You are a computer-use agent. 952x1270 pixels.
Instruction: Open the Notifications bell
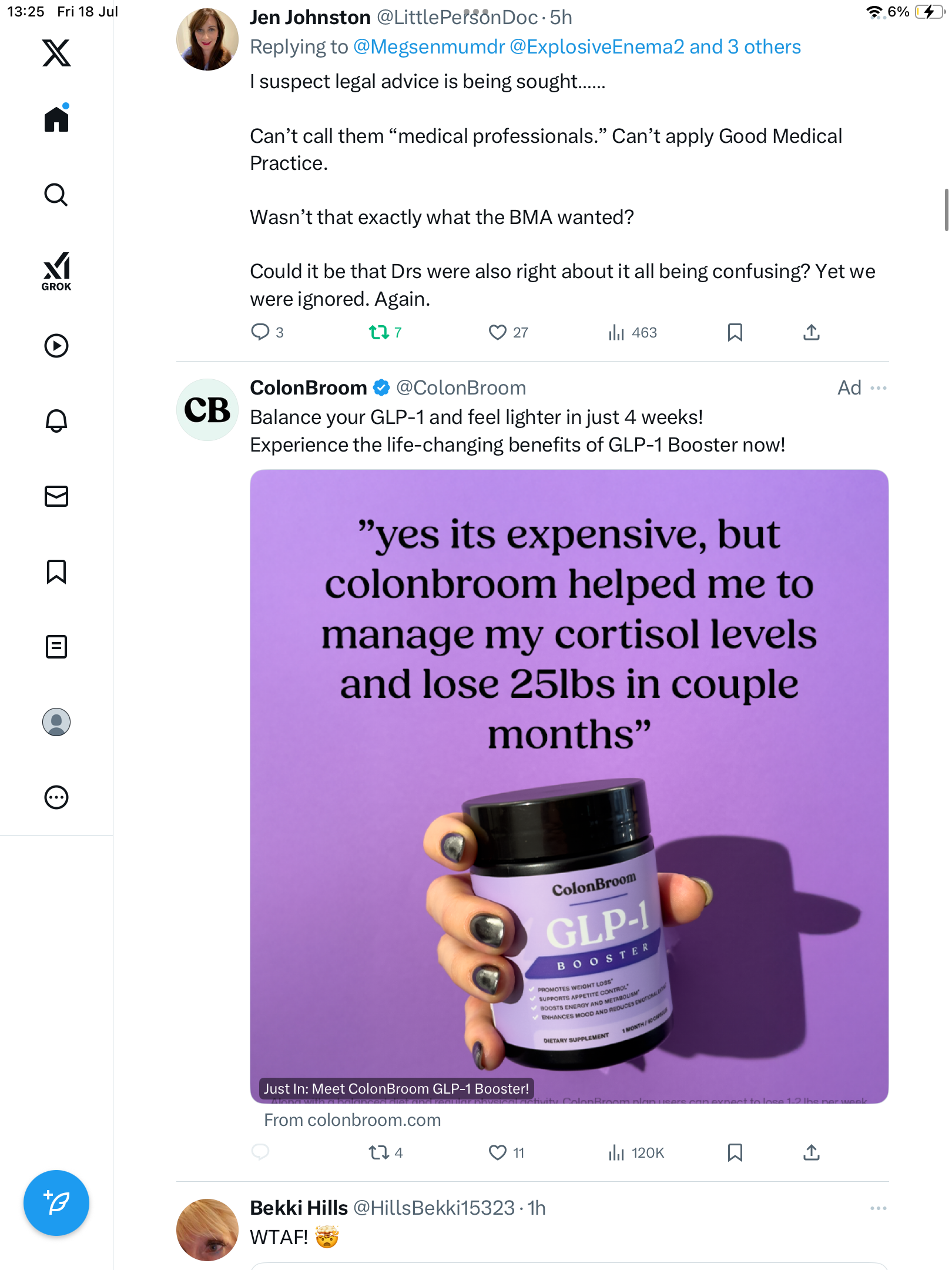(56, 420)
